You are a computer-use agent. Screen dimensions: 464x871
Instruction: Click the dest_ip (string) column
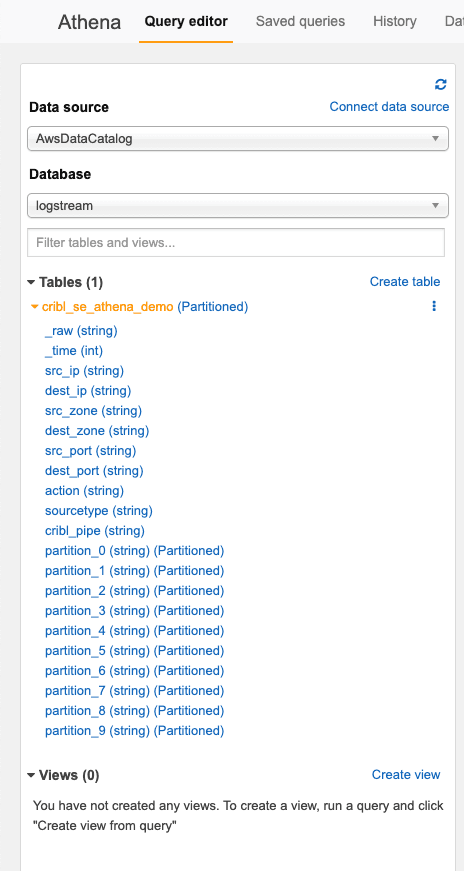tap(88, 391)
